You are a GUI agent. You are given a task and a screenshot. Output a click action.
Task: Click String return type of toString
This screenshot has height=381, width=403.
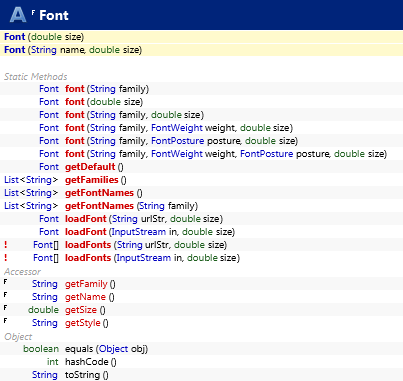tap(45, 375)
